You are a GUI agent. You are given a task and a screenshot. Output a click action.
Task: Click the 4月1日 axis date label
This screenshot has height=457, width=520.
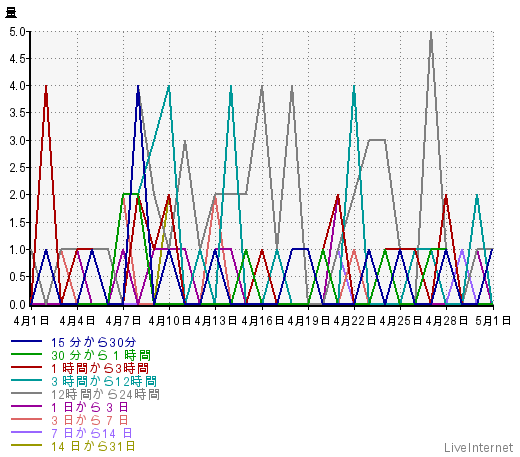coord(31,321)
